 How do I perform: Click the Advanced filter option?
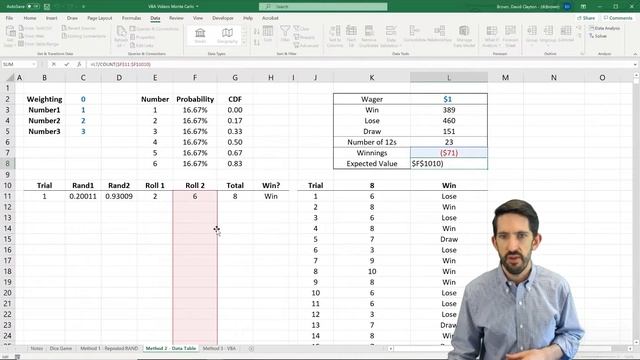pos(306,45)
